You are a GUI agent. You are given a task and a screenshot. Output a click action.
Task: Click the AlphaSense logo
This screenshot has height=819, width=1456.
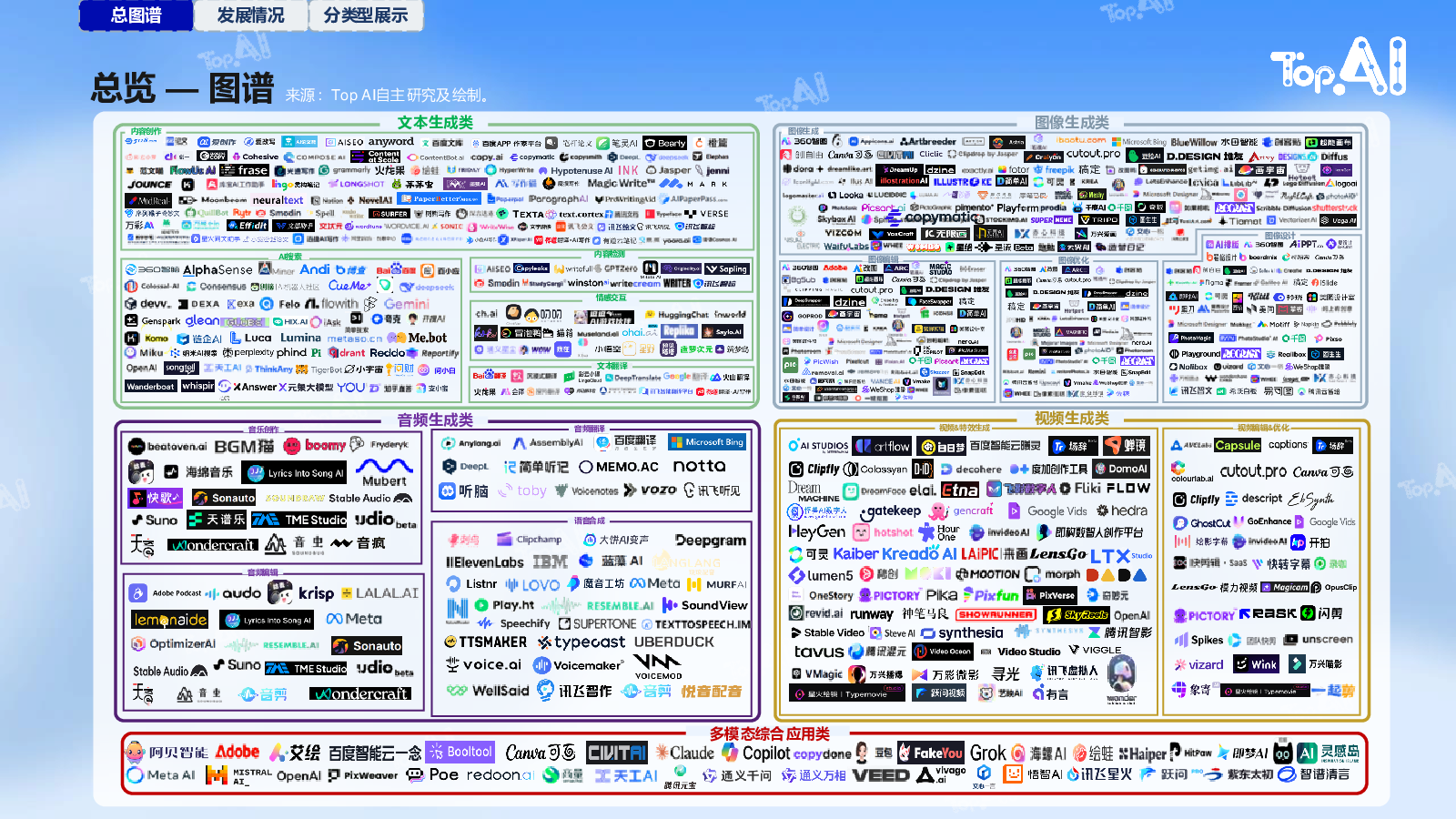(x=217, y=269)
